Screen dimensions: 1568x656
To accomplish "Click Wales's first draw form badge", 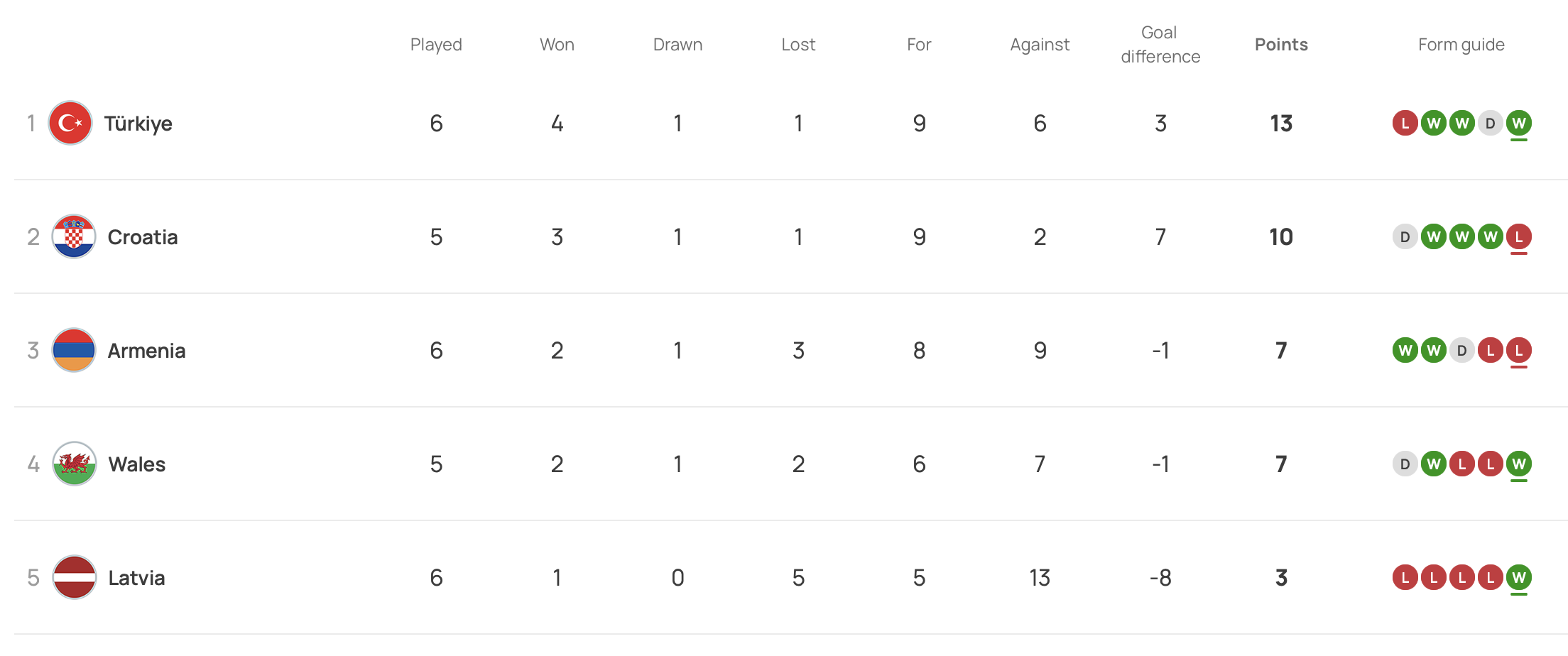I will [1405, 464].
